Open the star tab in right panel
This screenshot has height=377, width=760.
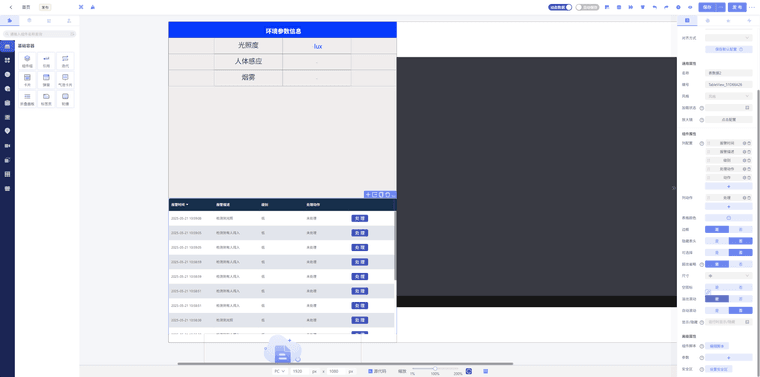[x=728, y=20]
